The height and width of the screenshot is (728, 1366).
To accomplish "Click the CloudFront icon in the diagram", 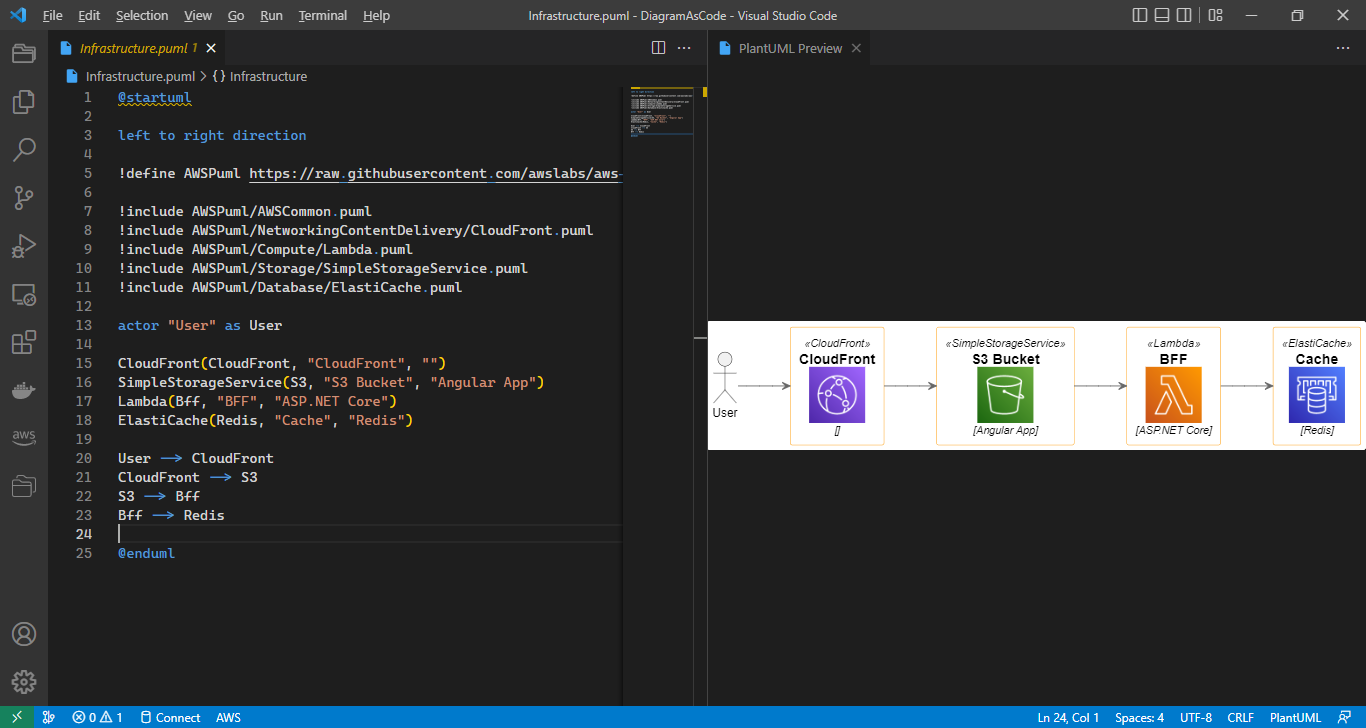I will [837, 395].
